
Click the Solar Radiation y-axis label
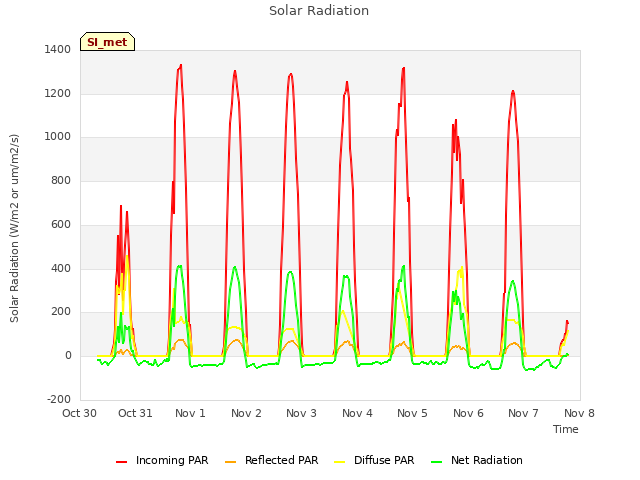[14, 228]
